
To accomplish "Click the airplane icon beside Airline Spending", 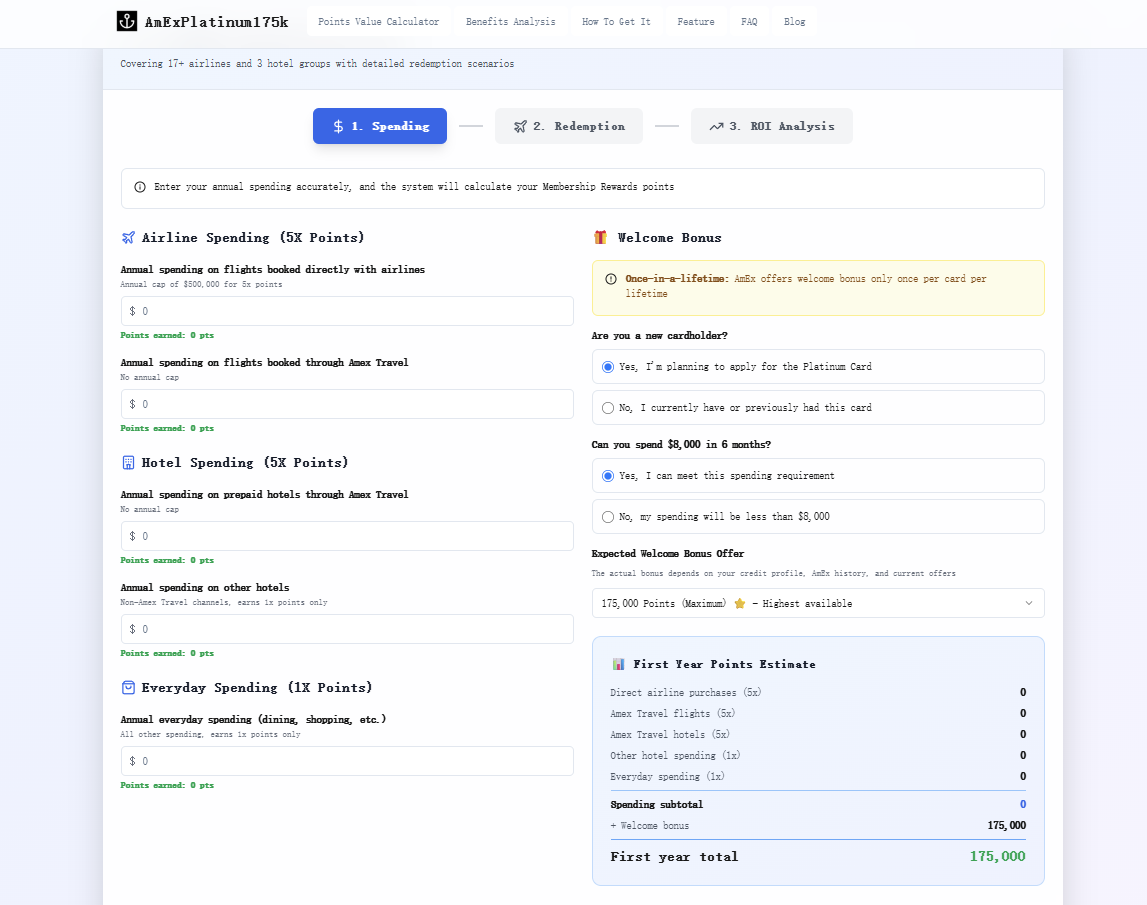I will (x=127, y=237).
